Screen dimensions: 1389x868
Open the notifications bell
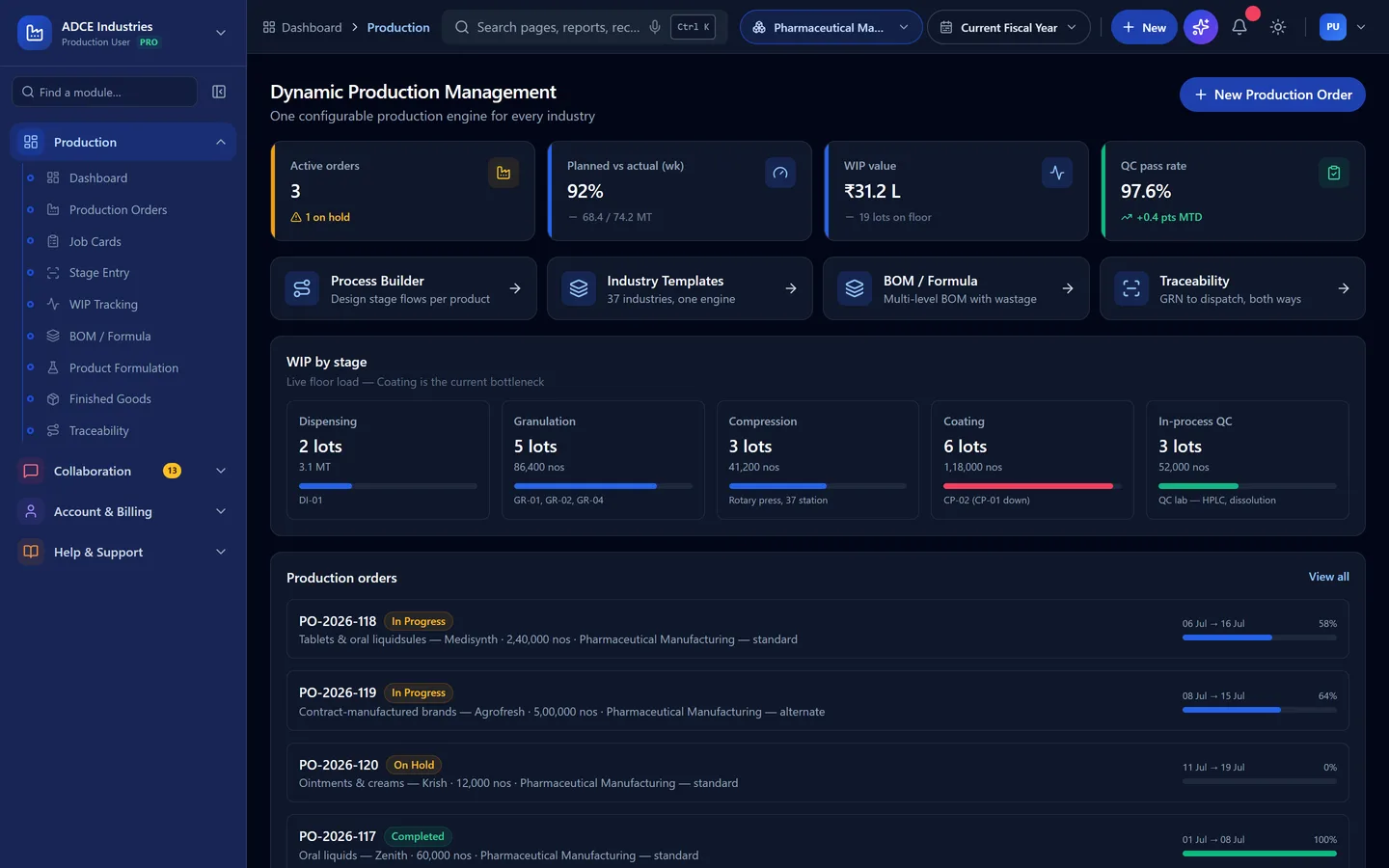[x=1239, y=27]
